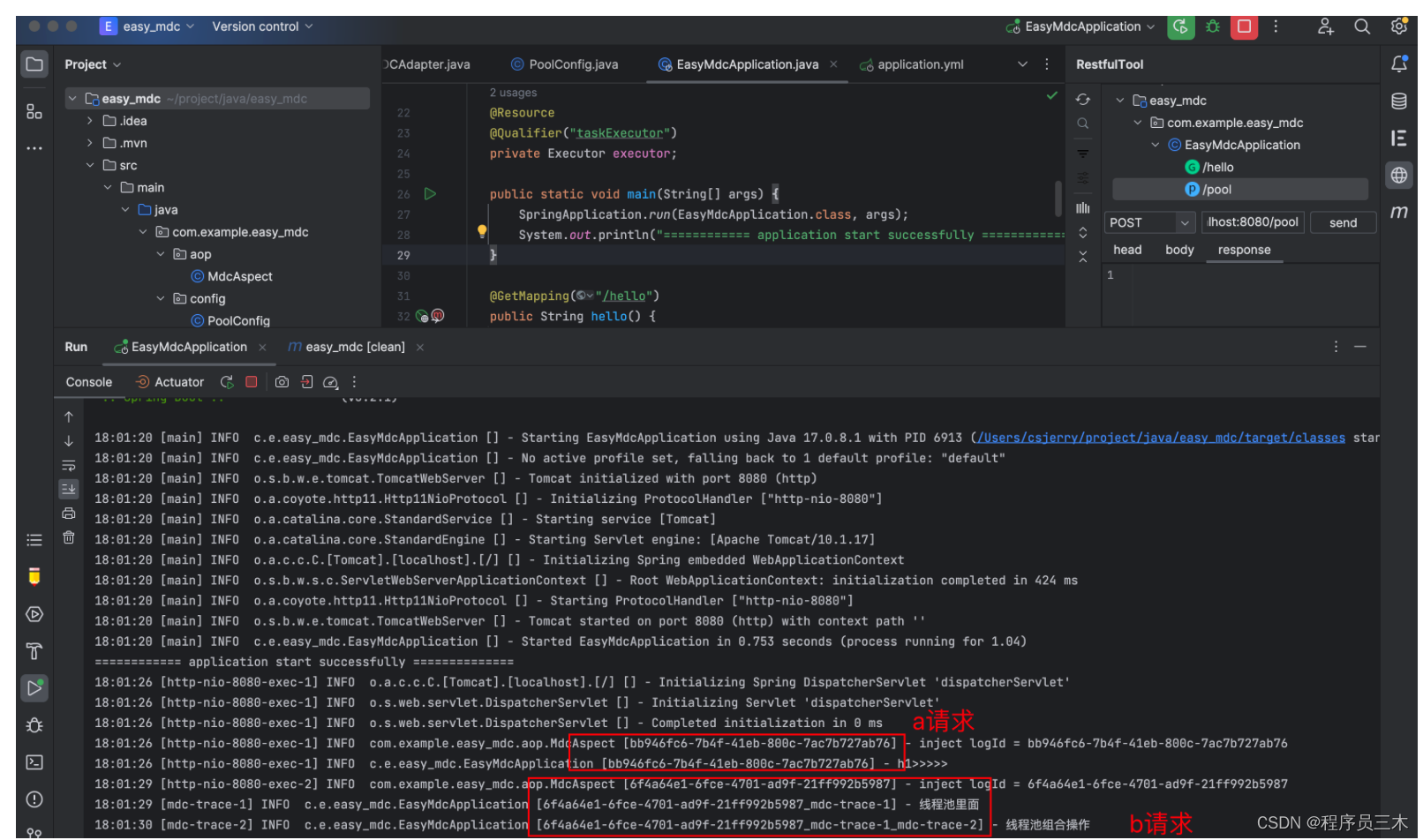Click the debug icon in the title bar
The height and width of the screenshot is (840, 1423).
(x=1213, y=26)
